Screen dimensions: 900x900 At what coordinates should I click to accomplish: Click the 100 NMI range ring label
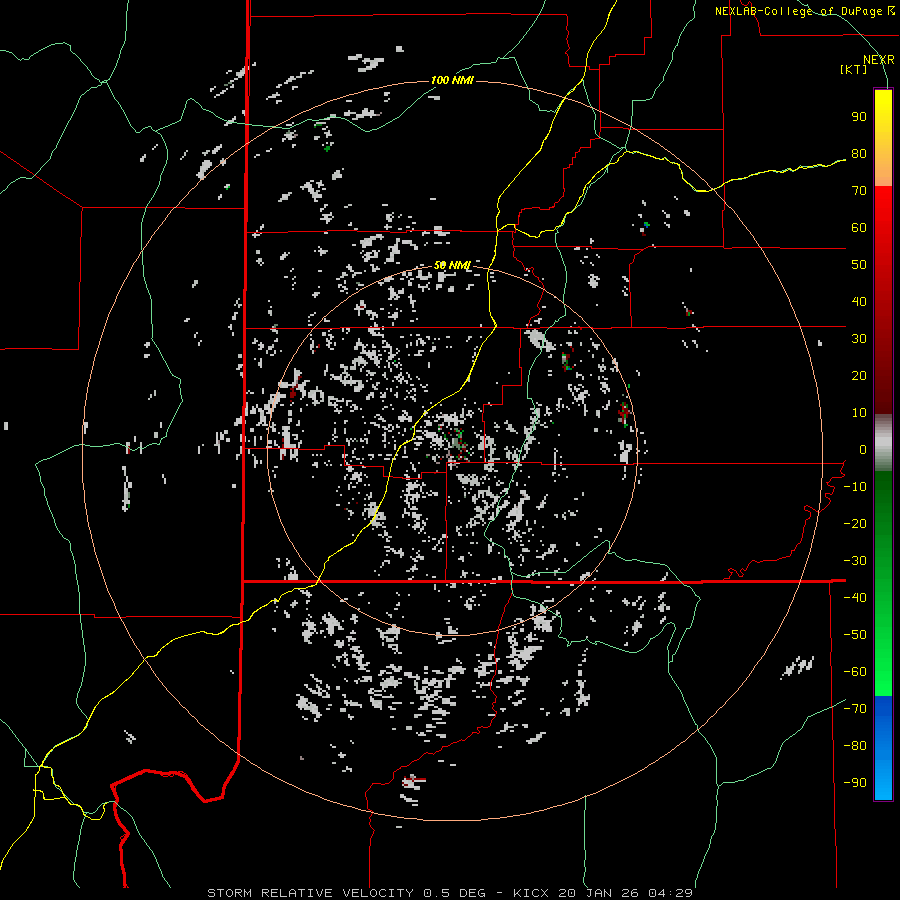coord(452,80)
